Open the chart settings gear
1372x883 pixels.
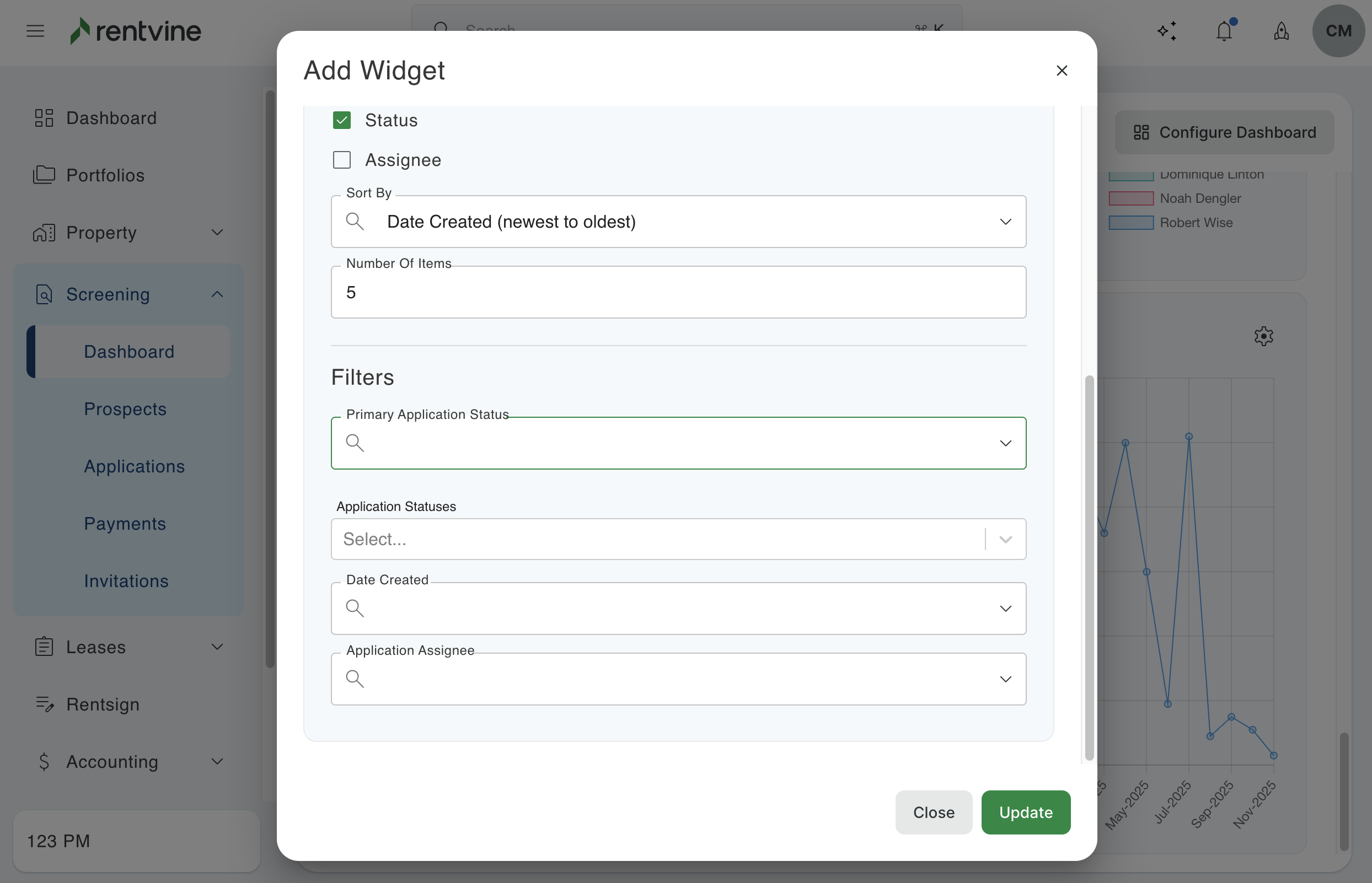pos(1263,336)
